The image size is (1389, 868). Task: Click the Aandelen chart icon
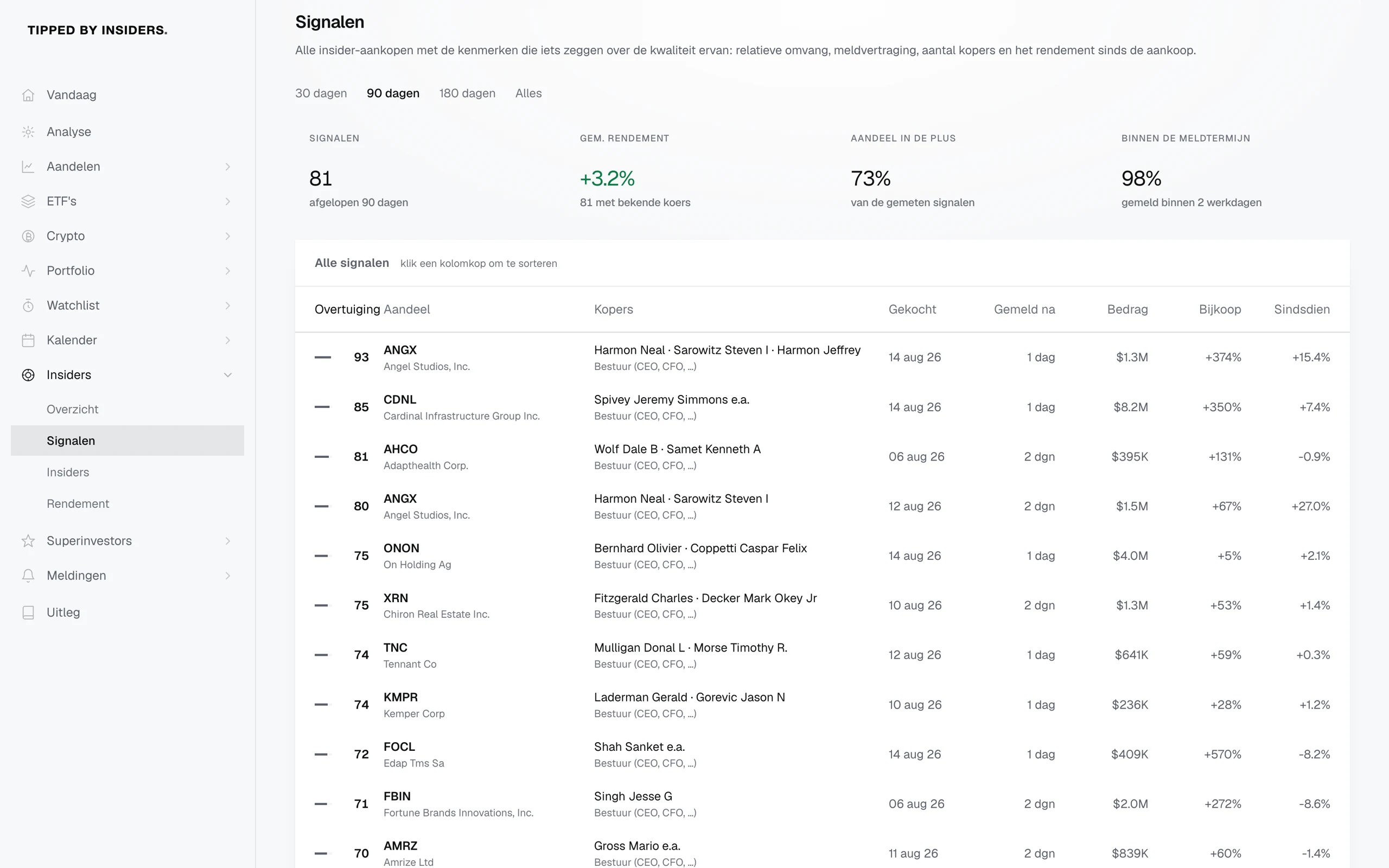click(28, 167)
